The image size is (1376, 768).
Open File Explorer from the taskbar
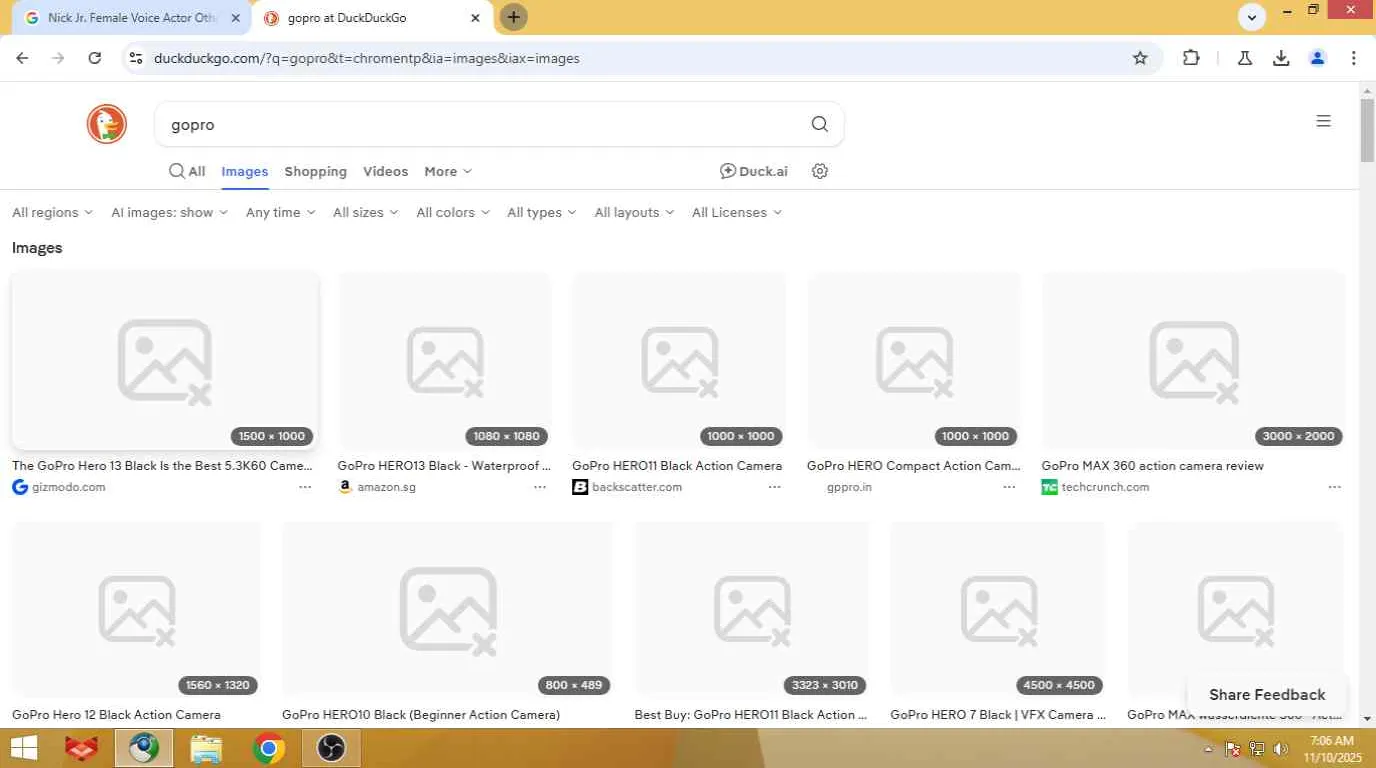coord(206,748)
